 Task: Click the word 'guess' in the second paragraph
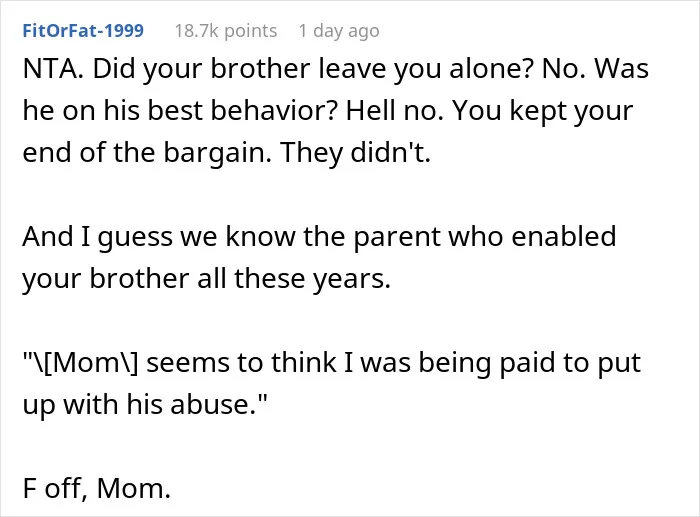tap(135, 238)
